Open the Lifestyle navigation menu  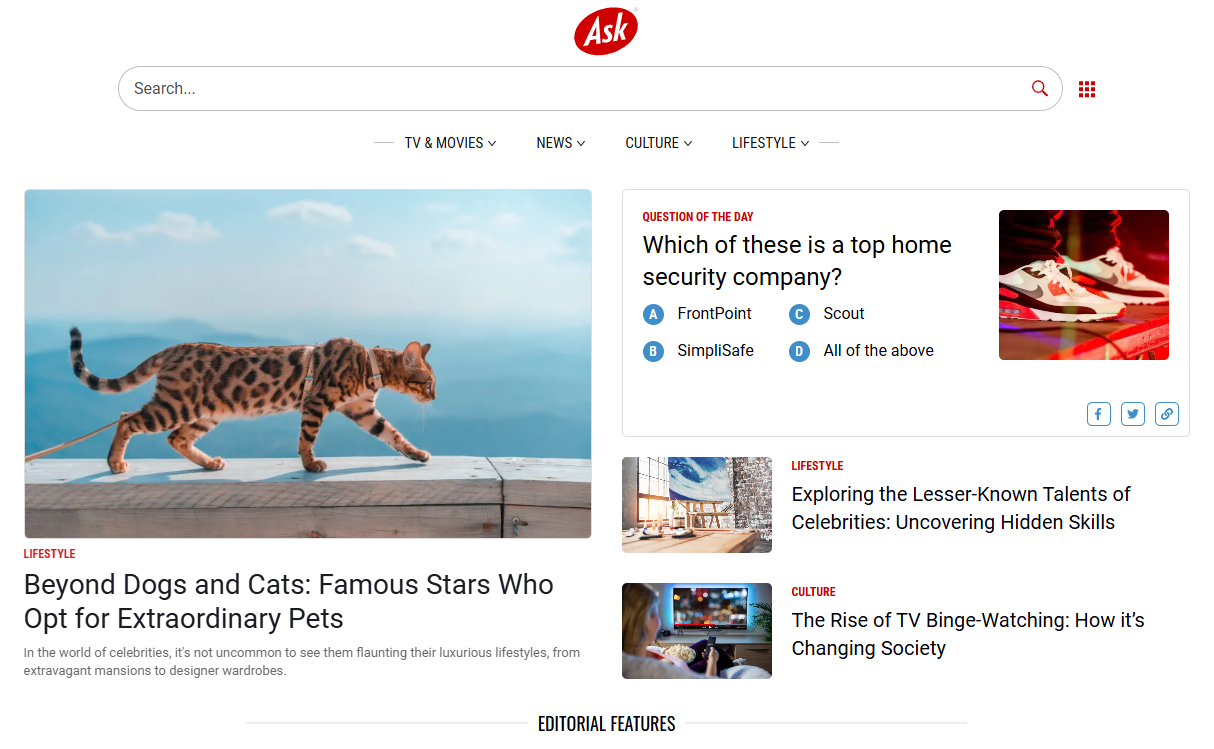pos(770,143)
